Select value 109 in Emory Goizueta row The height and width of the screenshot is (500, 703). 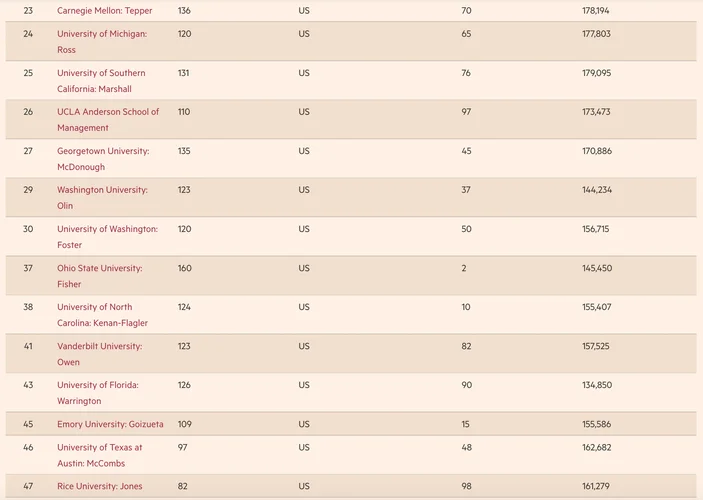(x=185, y=424)
